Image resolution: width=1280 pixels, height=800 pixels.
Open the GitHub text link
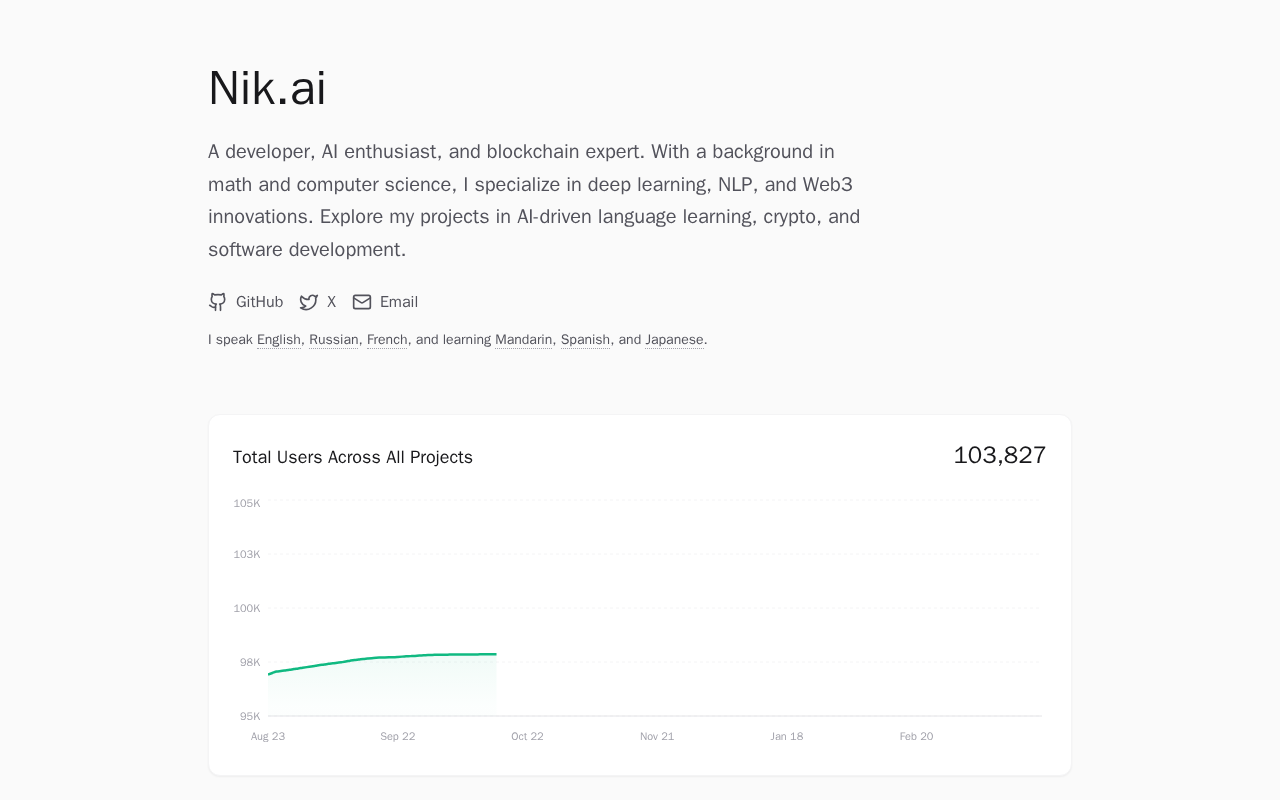point(259,302)
